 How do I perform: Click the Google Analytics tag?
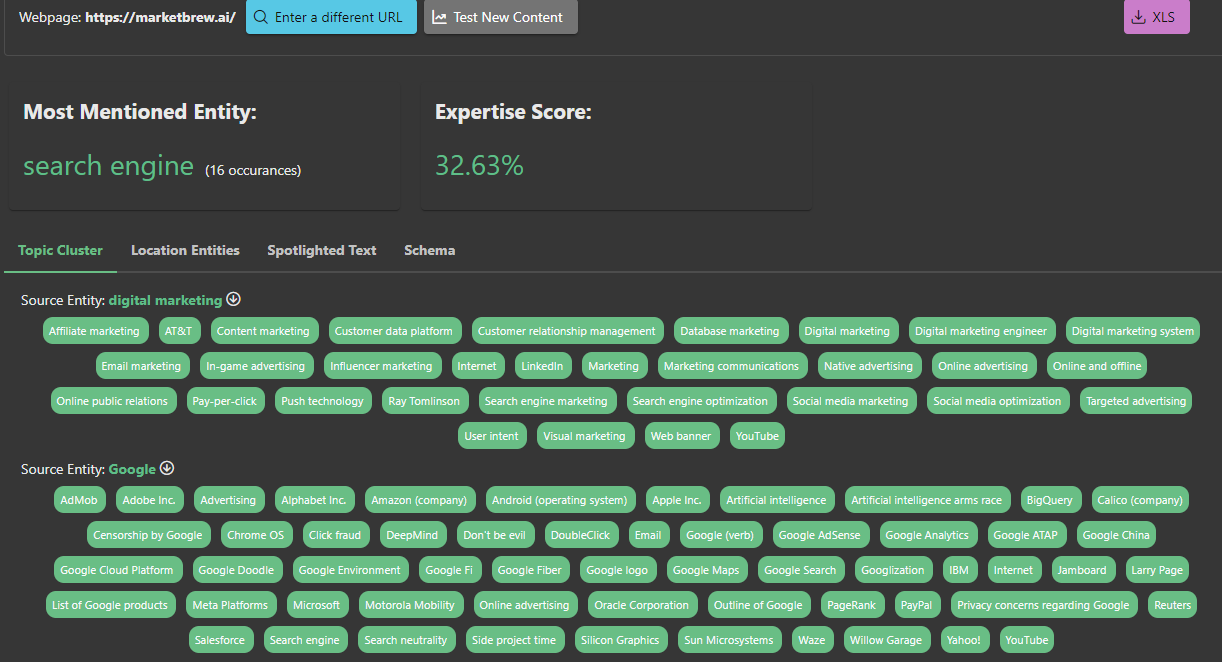pos(926,535)
